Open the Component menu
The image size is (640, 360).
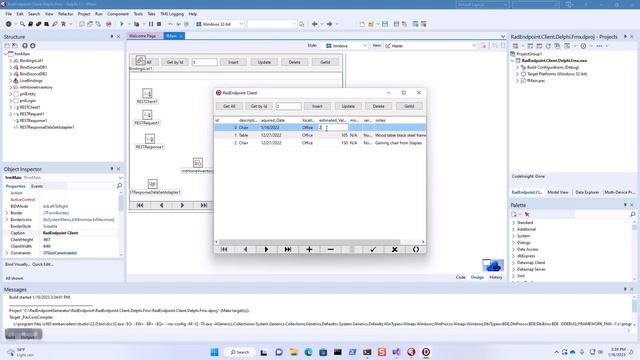tap(118, 14)
